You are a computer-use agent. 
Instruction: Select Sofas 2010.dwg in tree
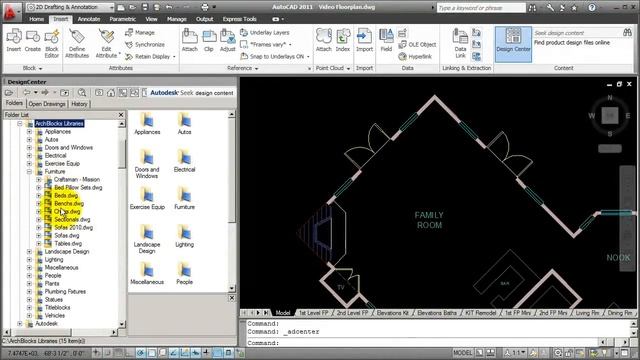73,227
